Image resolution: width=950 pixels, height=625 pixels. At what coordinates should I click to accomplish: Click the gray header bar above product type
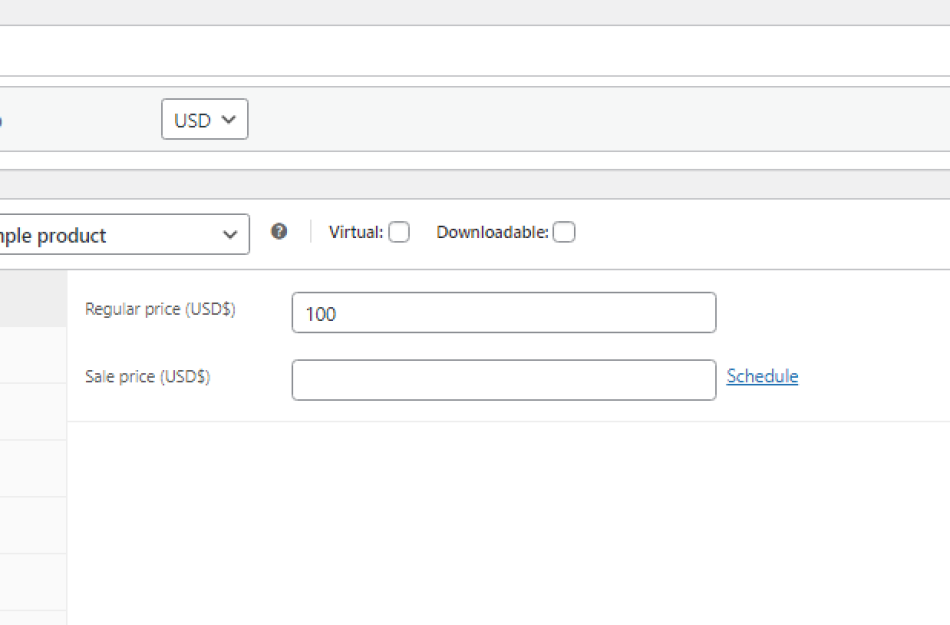point(475,182)
